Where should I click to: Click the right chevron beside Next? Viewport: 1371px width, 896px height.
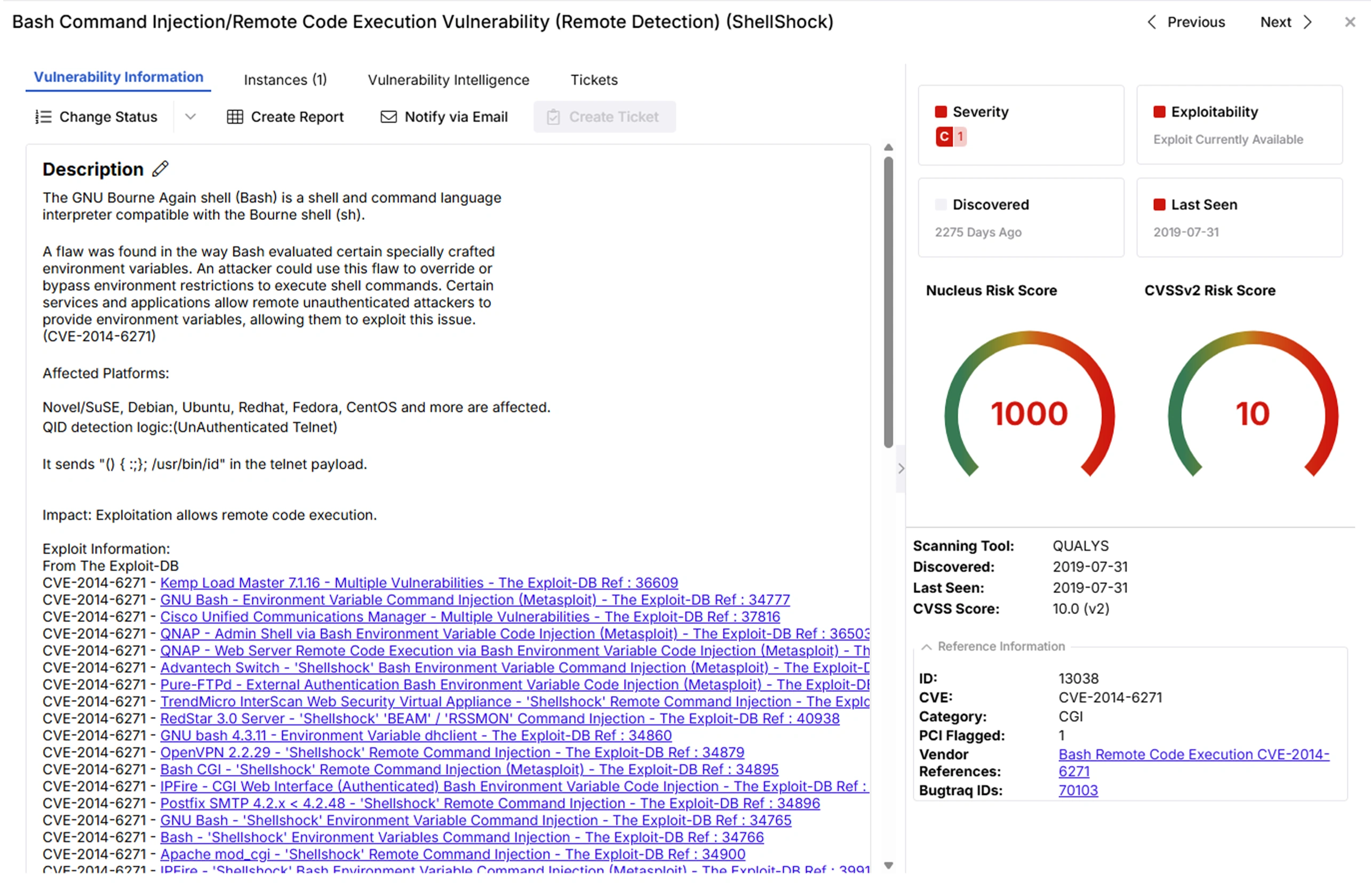[x=1308, y=22]
